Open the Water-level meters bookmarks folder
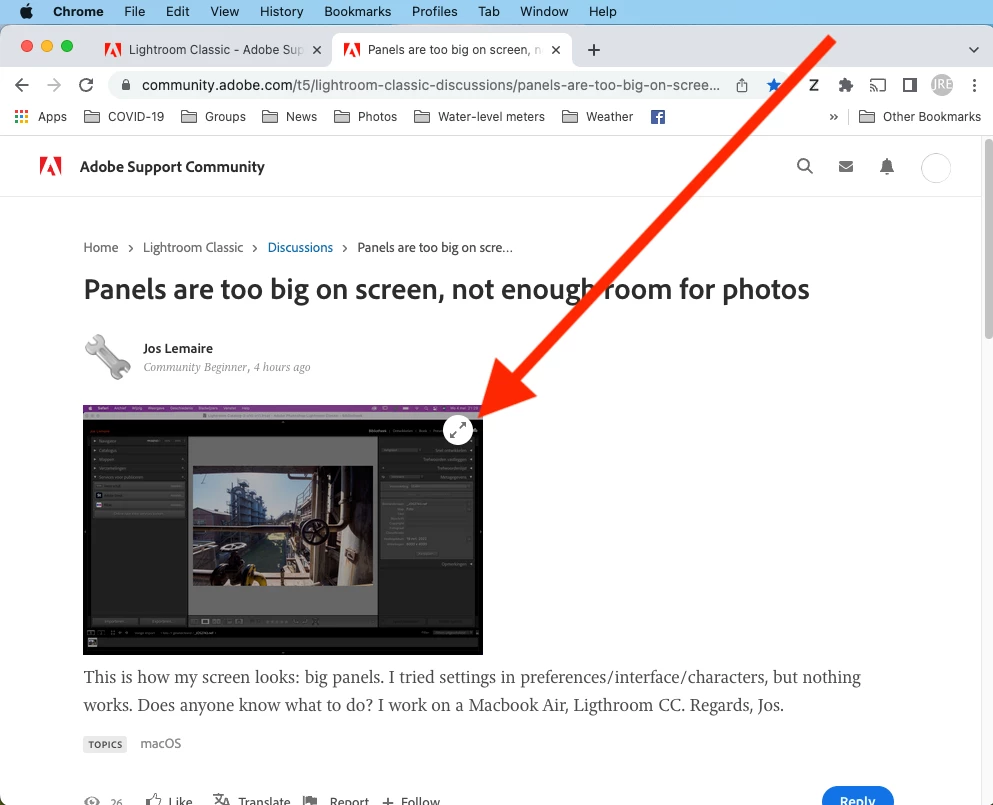The height and width of the screenshot is (805, 993). pos(479,117)
